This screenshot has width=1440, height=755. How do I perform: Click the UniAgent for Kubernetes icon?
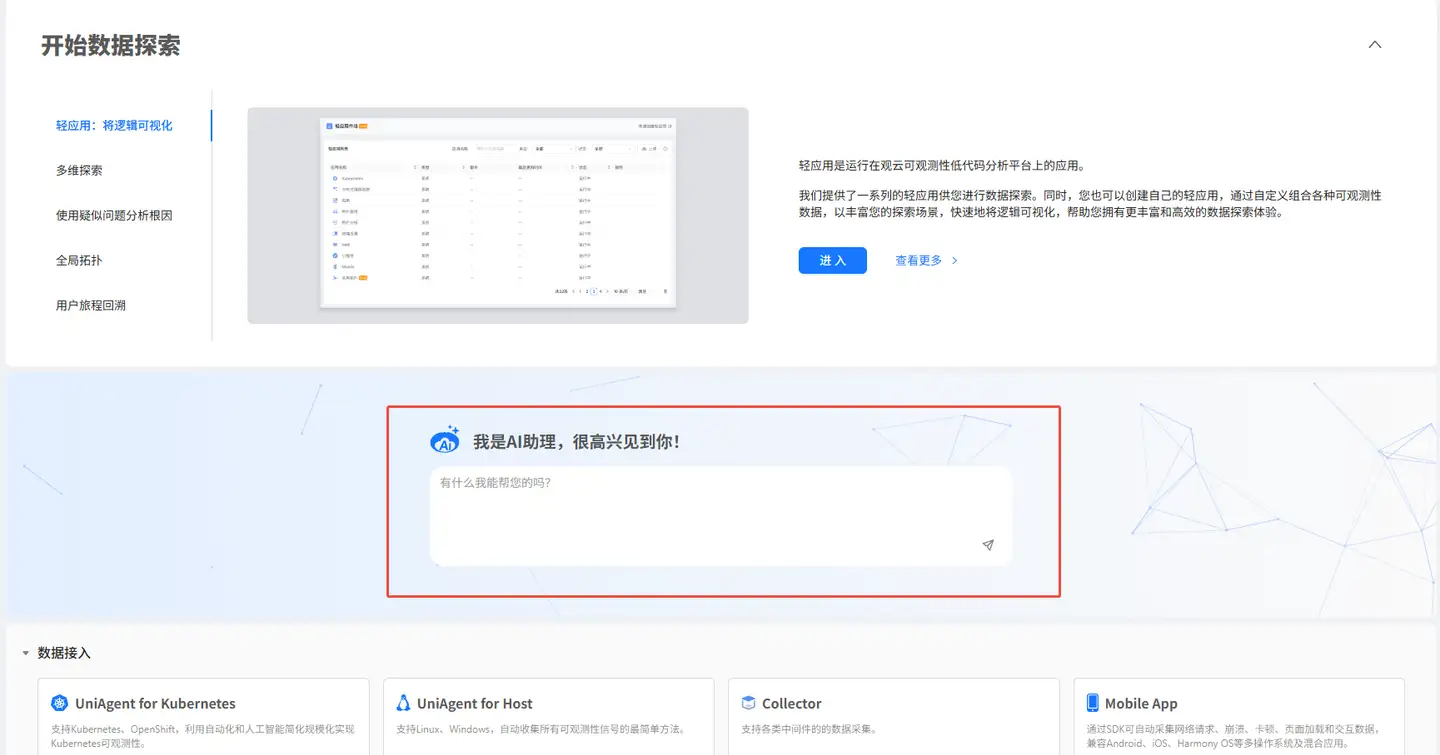60,703
